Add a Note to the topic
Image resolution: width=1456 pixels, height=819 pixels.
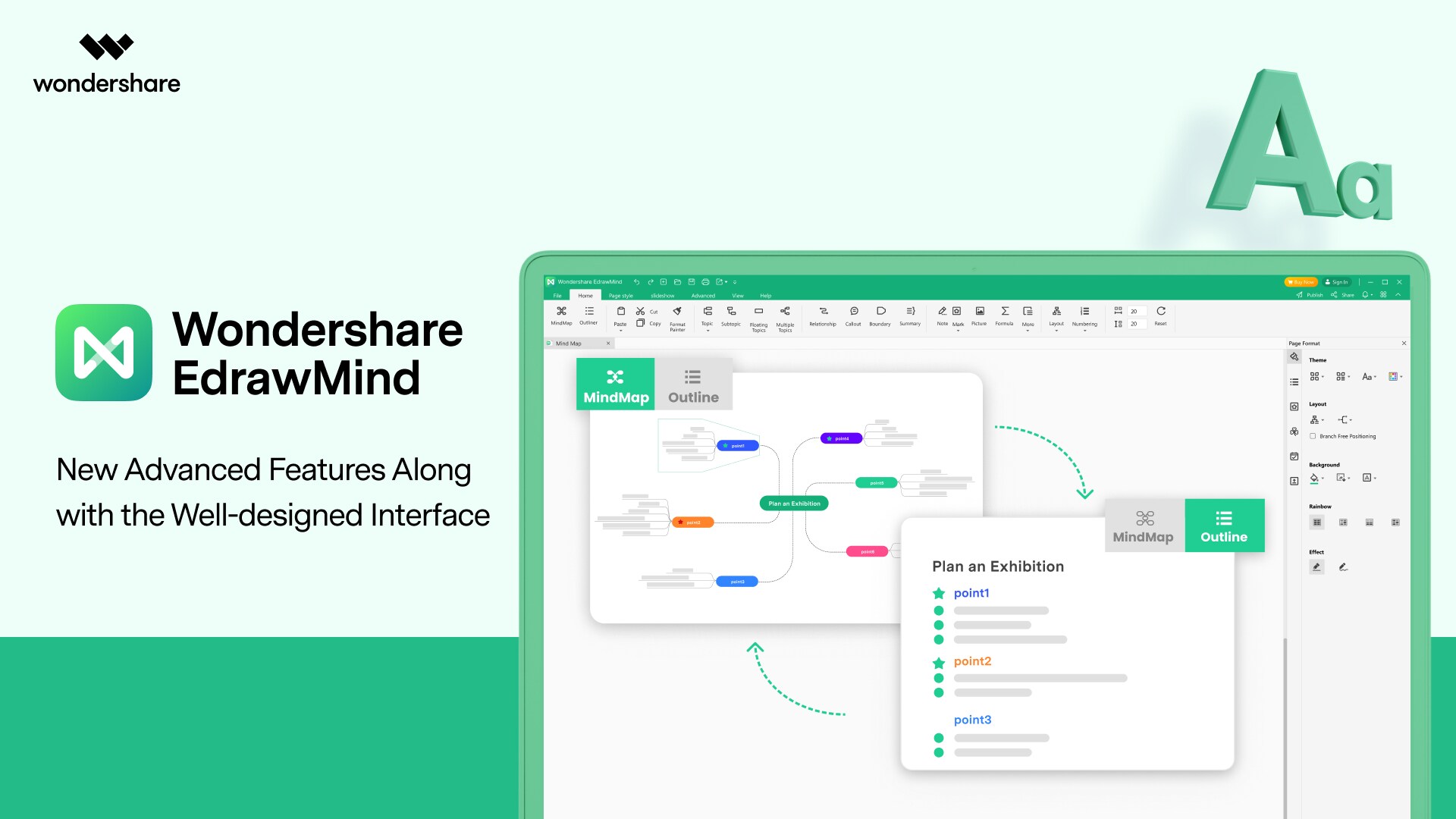pyautogui.click(x=942, y=315)
